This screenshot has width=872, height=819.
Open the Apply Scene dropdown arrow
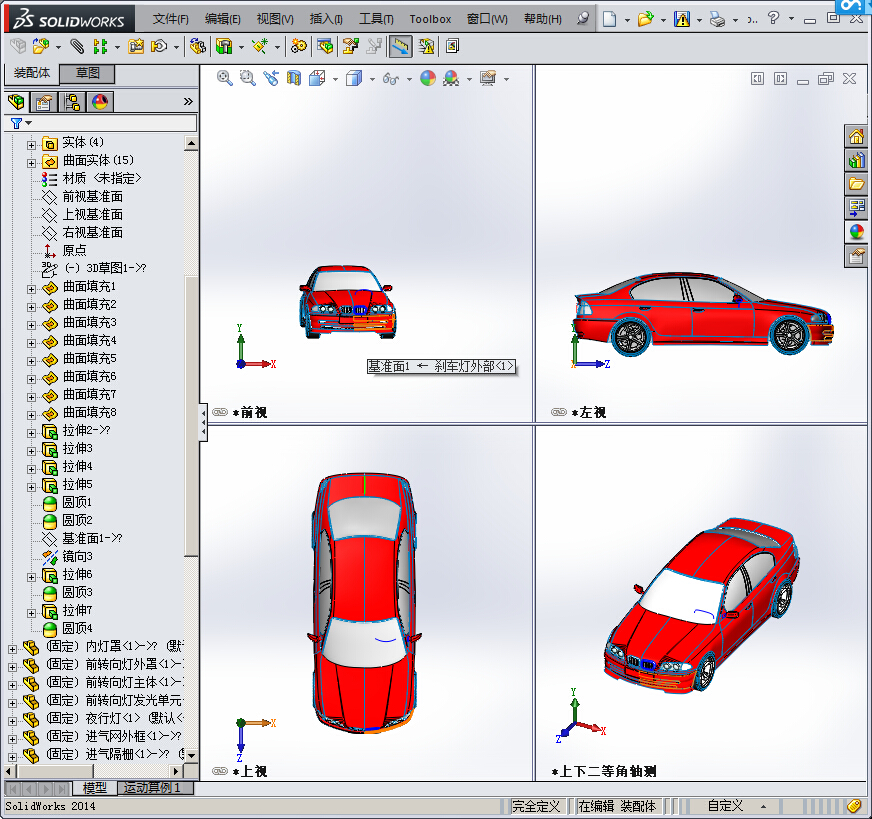469,80
